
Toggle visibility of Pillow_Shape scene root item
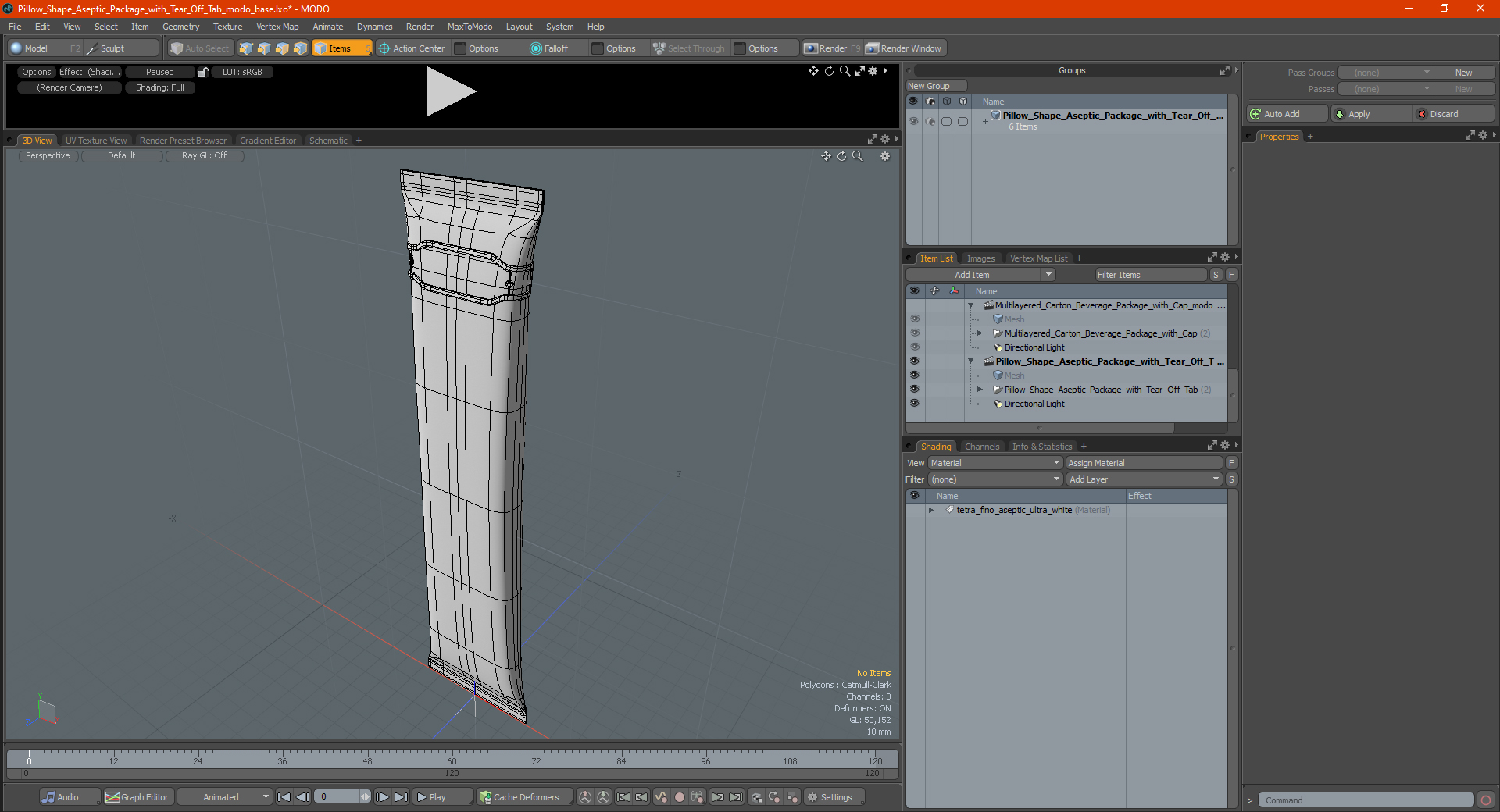click(914, 361)
